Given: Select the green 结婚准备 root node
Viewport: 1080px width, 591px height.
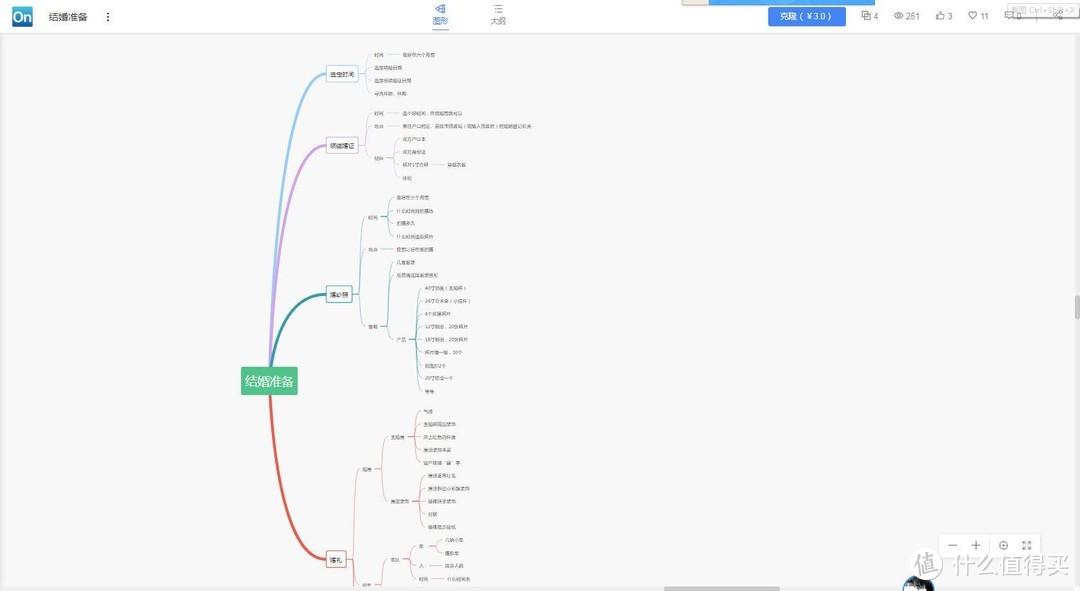Looking at the screenshot, I should (269, 381).
